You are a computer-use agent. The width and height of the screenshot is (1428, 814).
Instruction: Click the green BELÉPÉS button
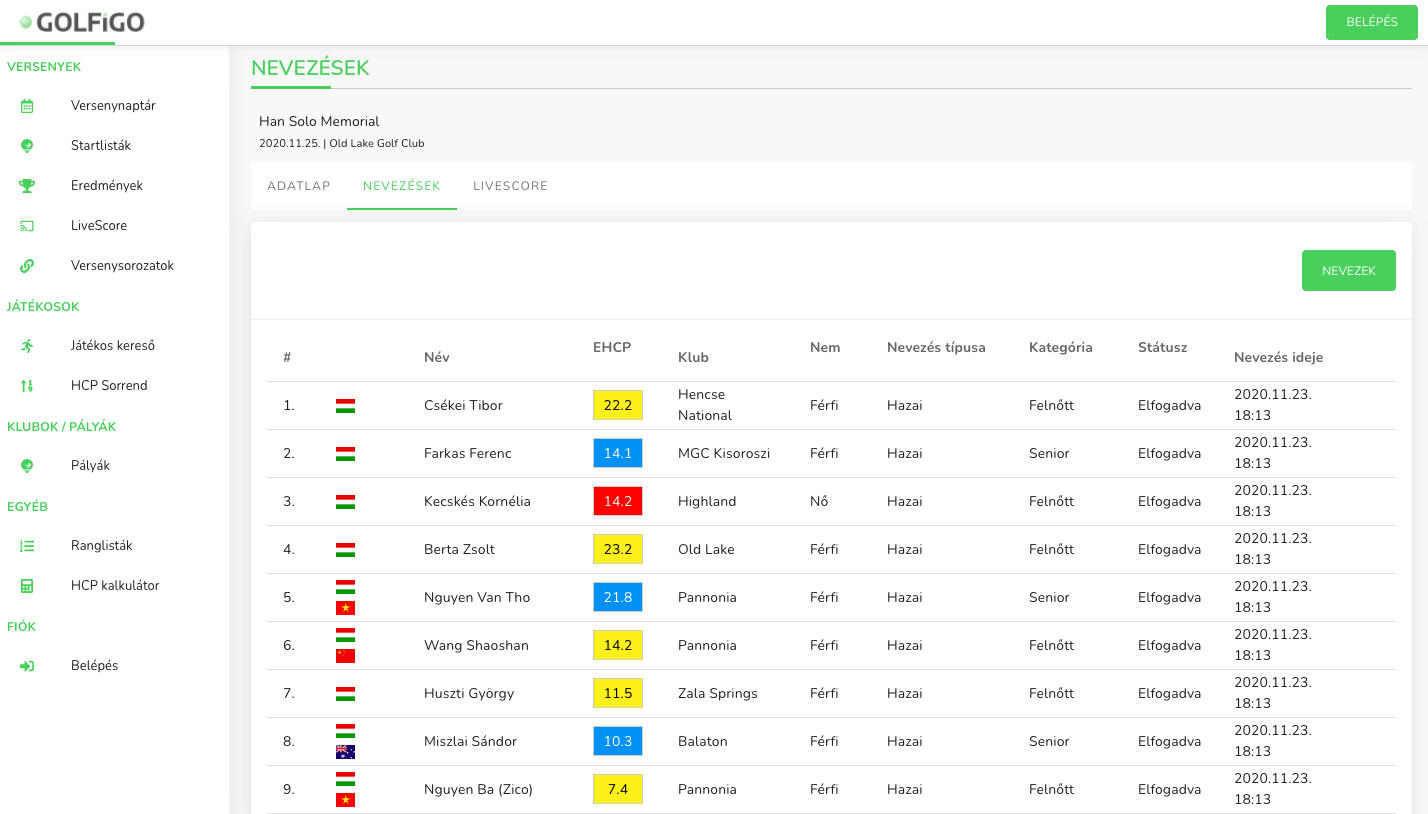tap(1372, 22)
